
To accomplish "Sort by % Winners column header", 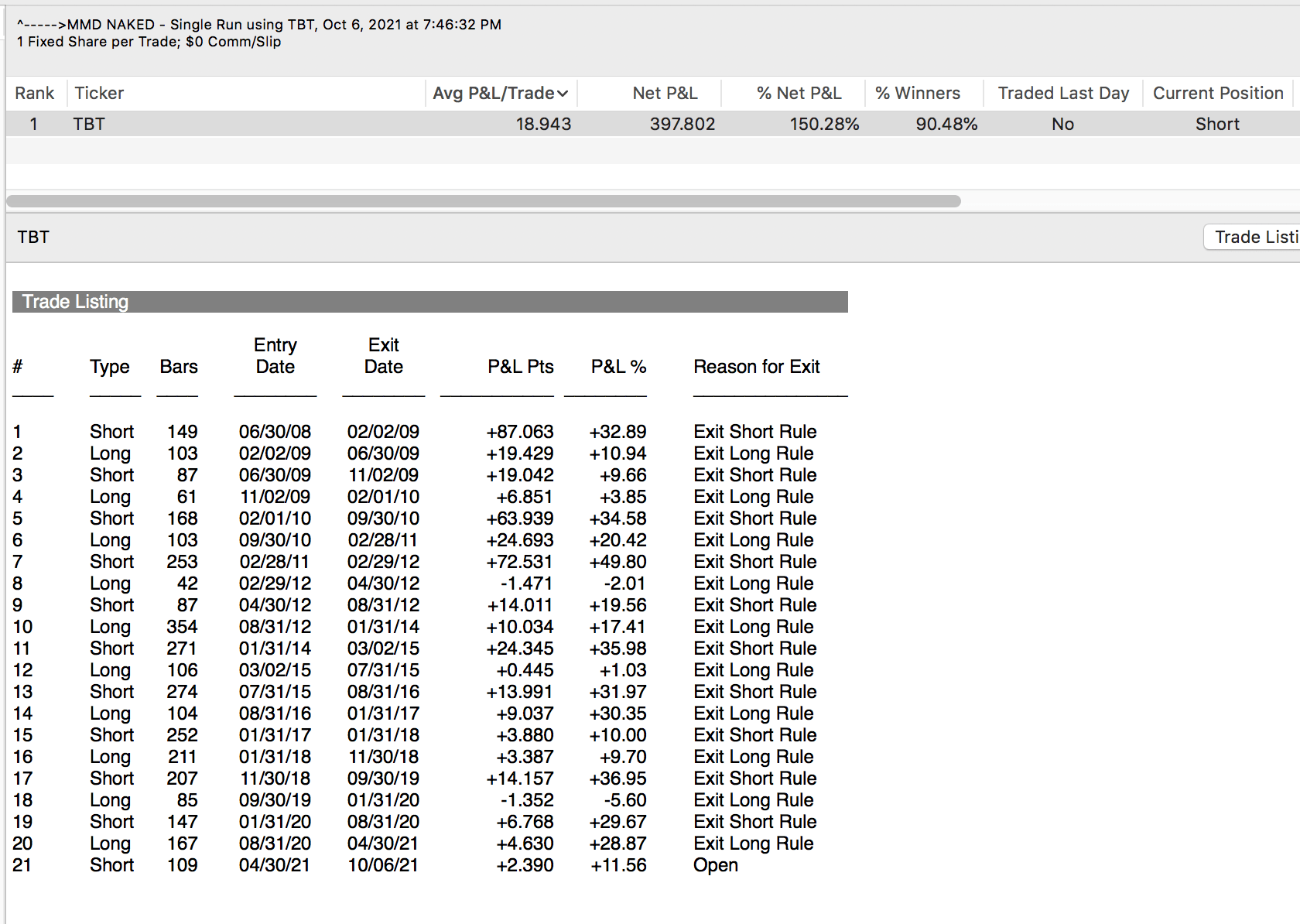I will (917, 94).
